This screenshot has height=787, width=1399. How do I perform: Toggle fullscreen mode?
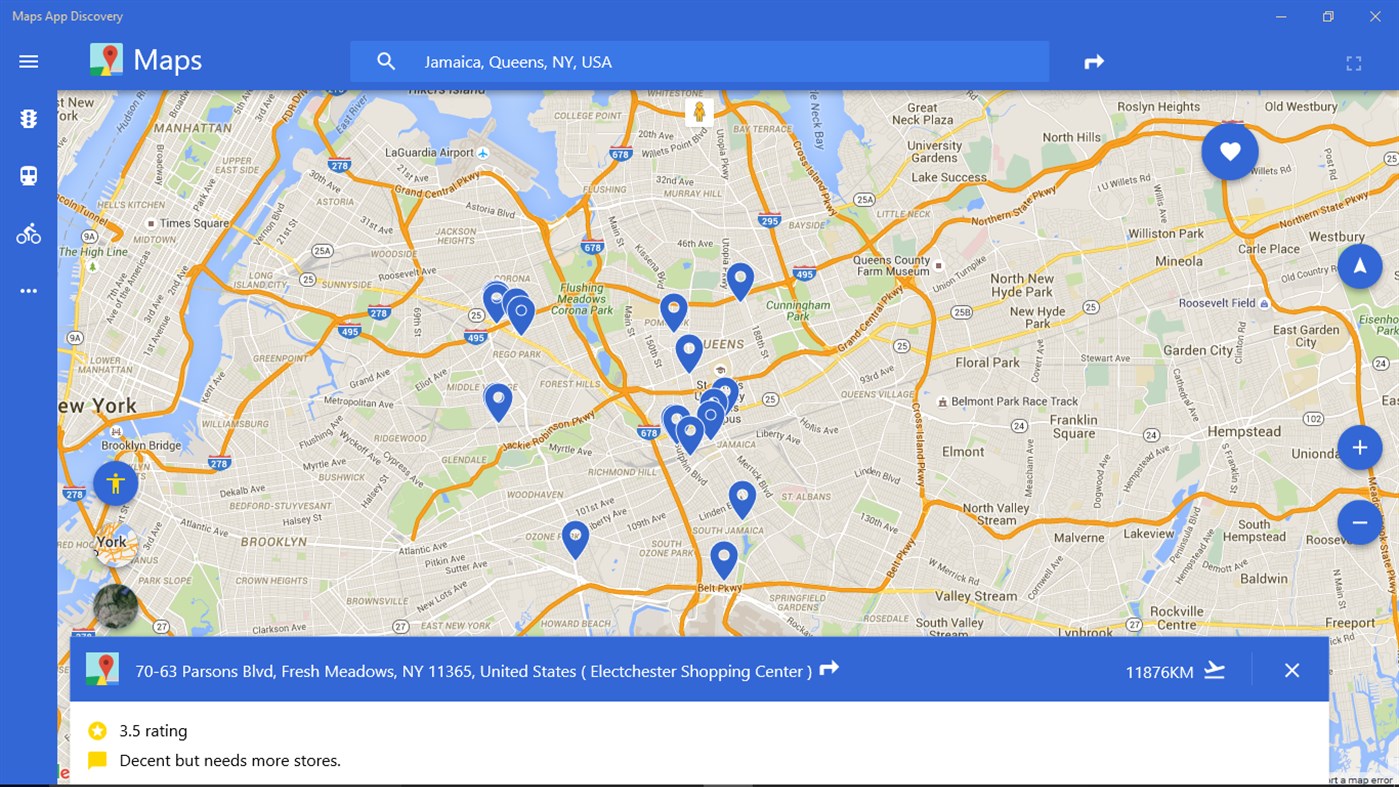pos(1354,62)
